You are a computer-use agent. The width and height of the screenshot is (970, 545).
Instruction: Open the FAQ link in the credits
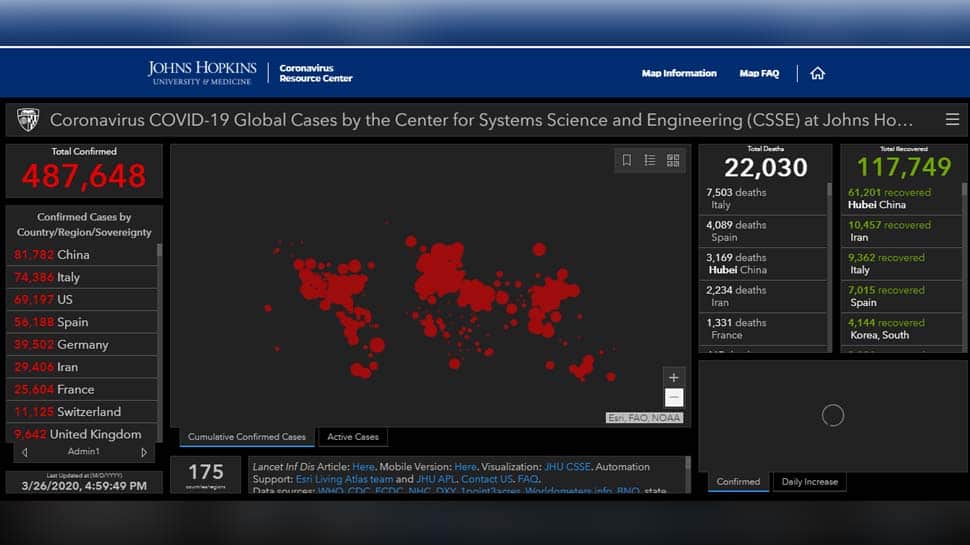click(x=528, y=479)
